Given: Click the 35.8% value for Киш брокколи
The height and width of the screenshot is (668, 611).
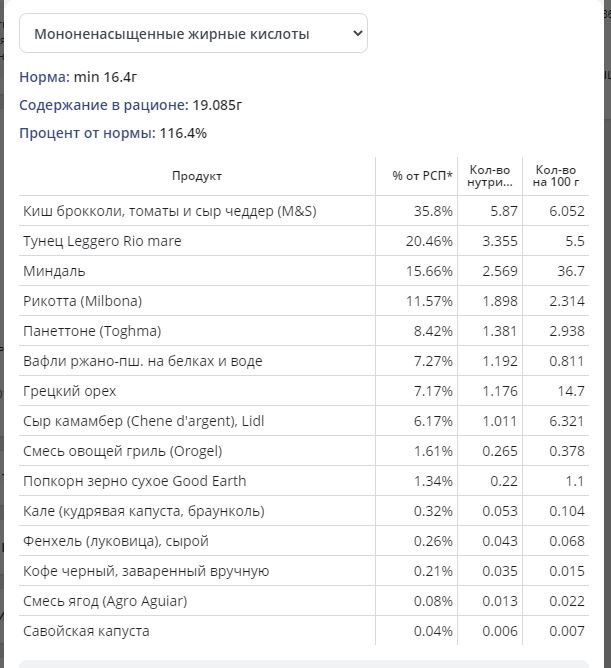Looking at the screenshot, I should (x=433, y=211).
